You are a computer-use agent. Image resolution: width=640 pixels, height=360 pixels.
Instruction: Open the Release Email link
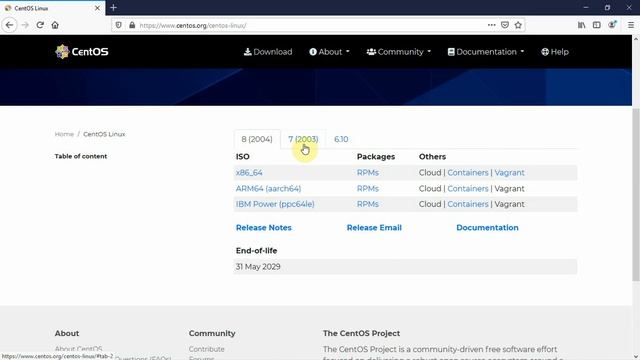point(374,228)
